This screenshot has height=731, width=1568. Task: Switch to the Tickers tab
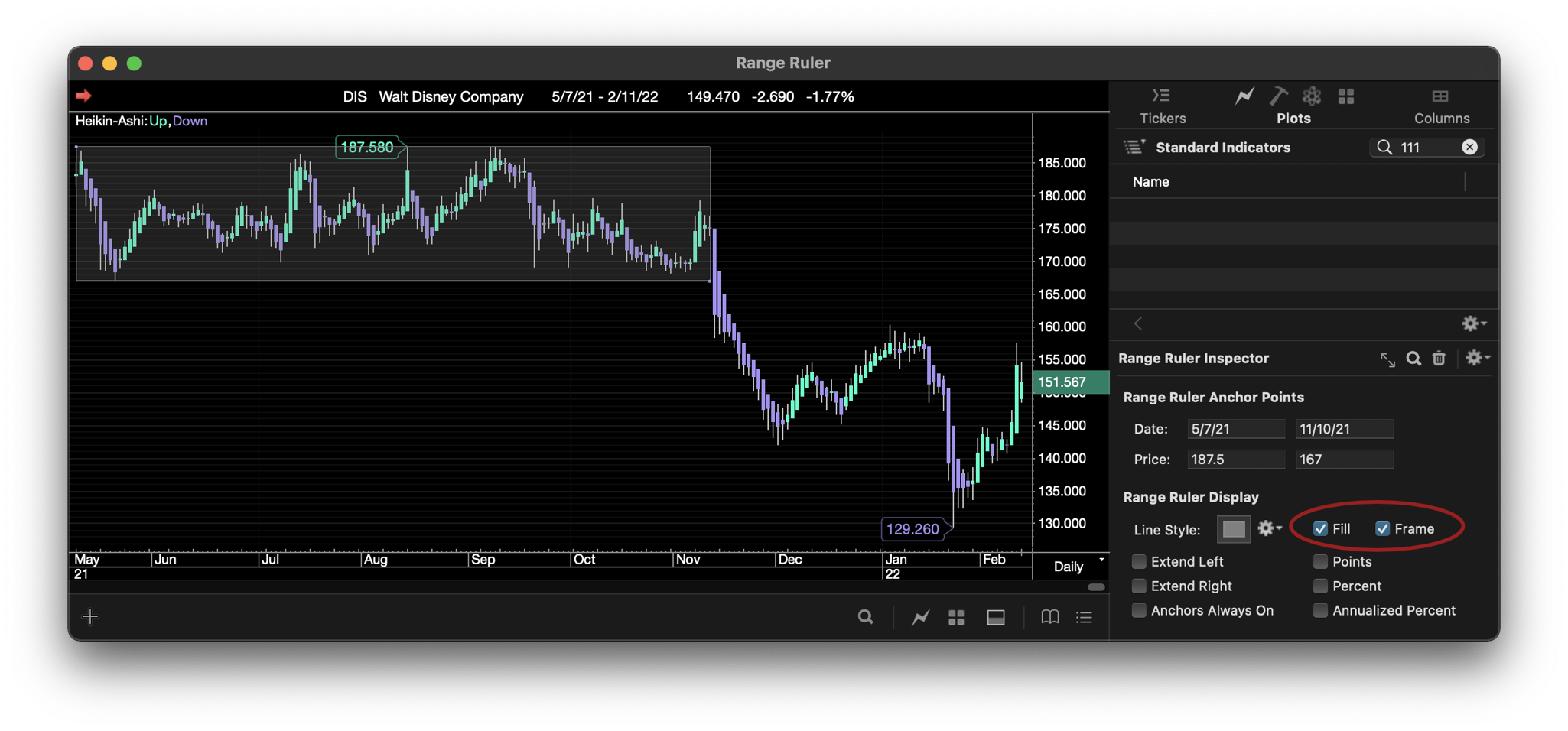[x=1163, y=106]
